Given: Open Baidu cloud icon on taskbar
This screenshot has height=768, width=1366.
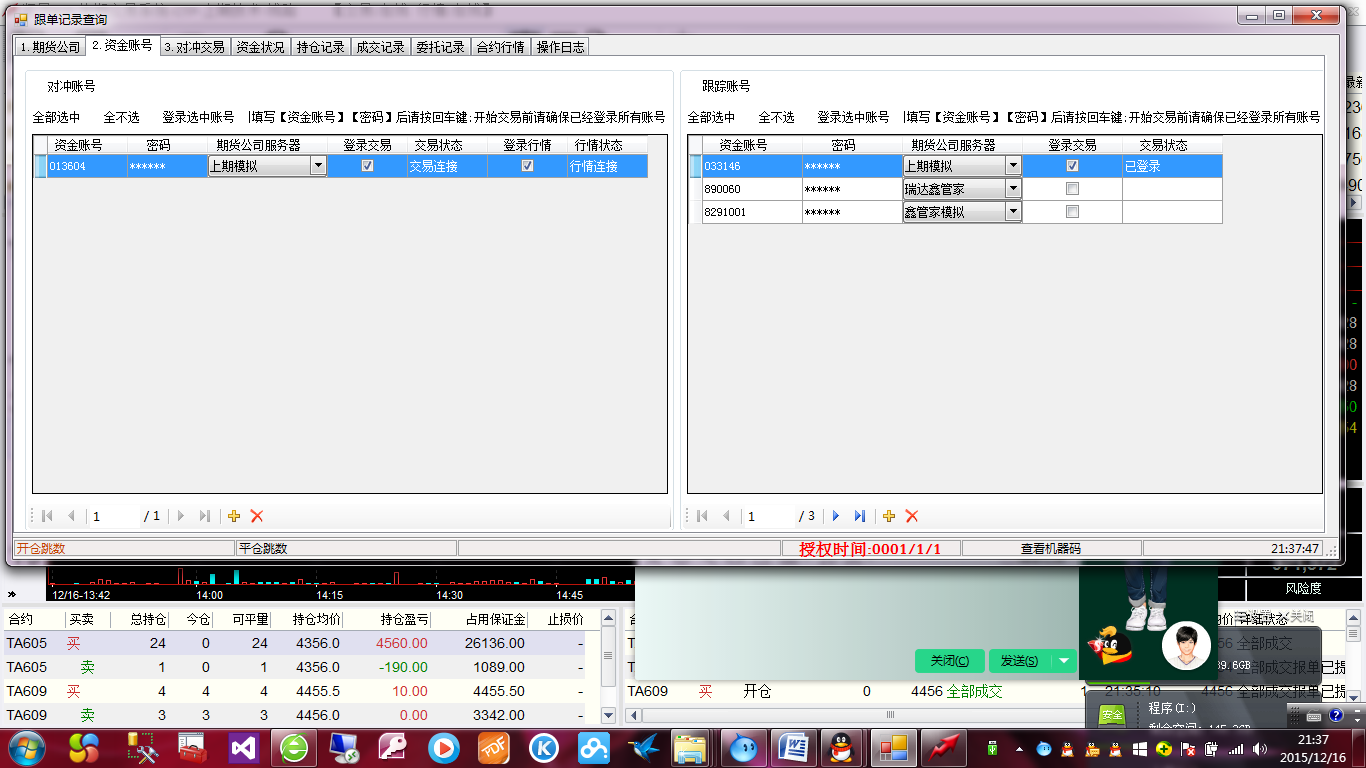Looking at the screenshot, I should (593, 748).
